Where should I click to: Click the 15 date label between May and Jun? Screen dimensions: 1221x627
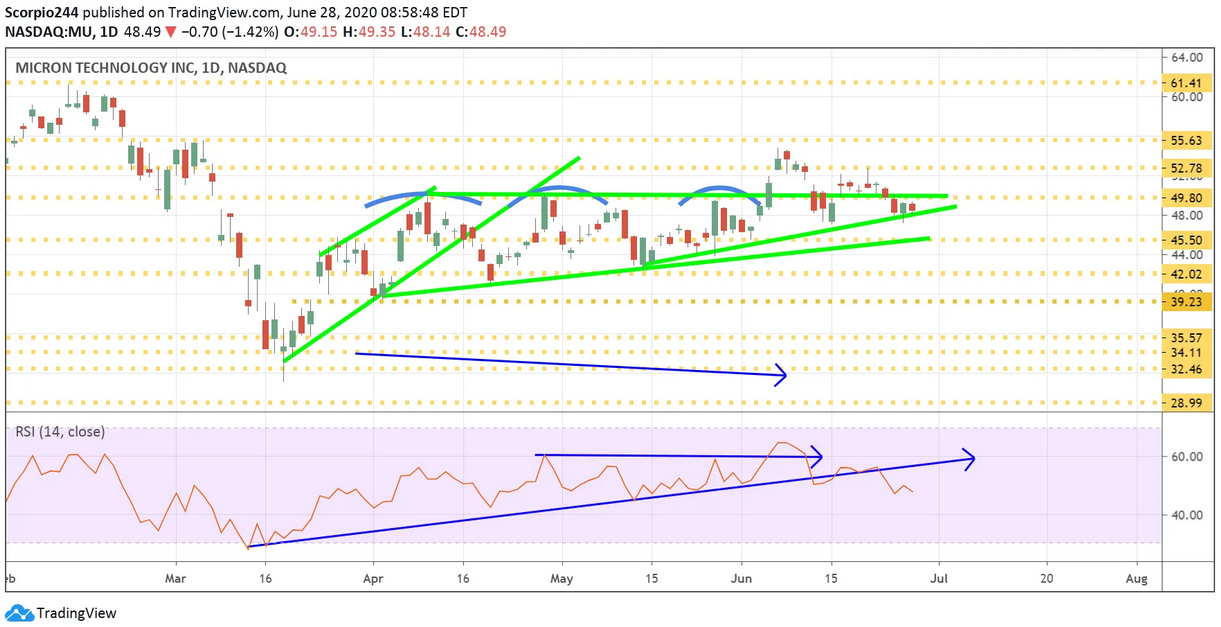point(652,578)
